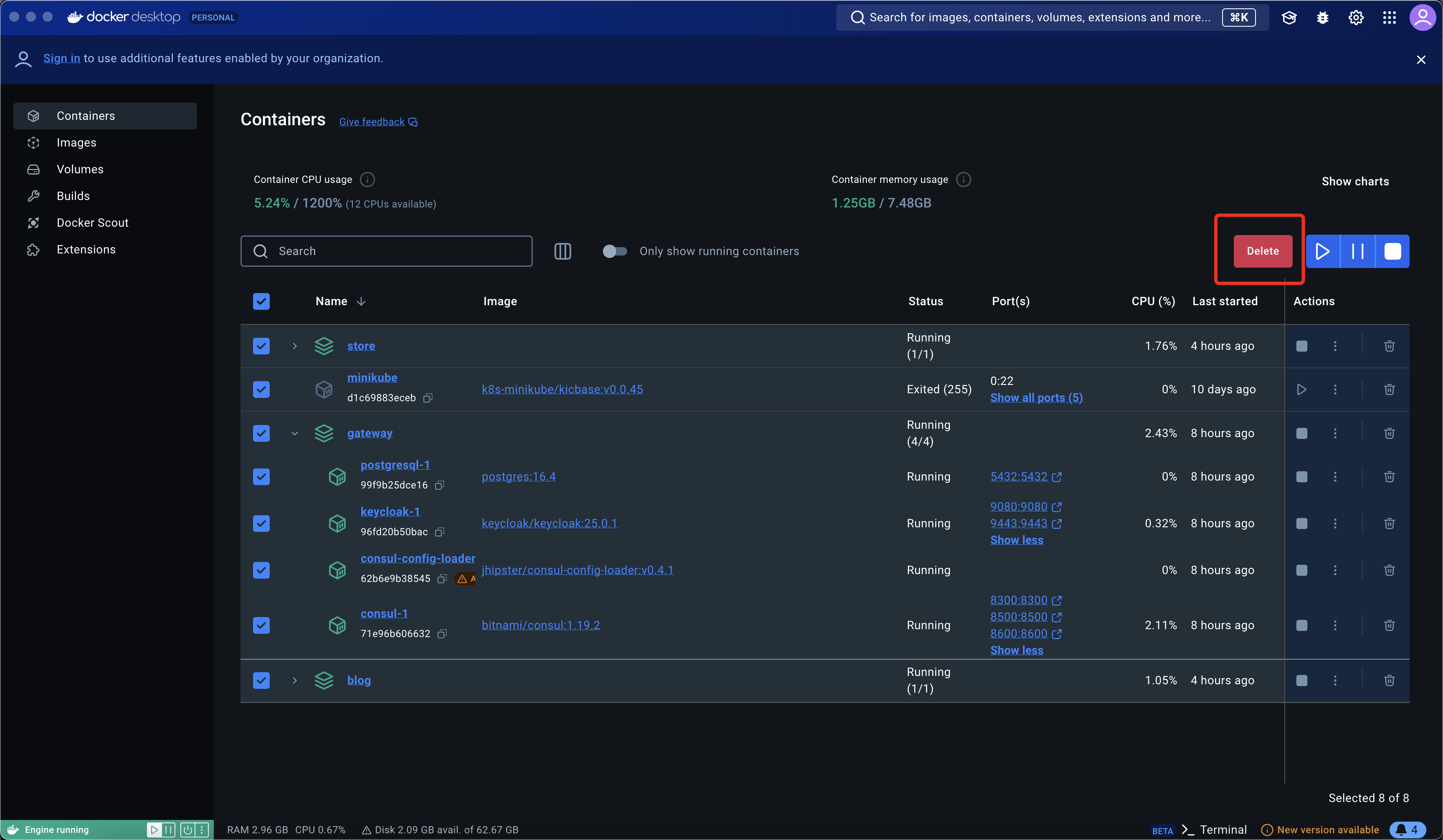The width and height of the screenshot is (1443, 840).
Task: Open Images in the sidebar
Action: click(76, 143)
